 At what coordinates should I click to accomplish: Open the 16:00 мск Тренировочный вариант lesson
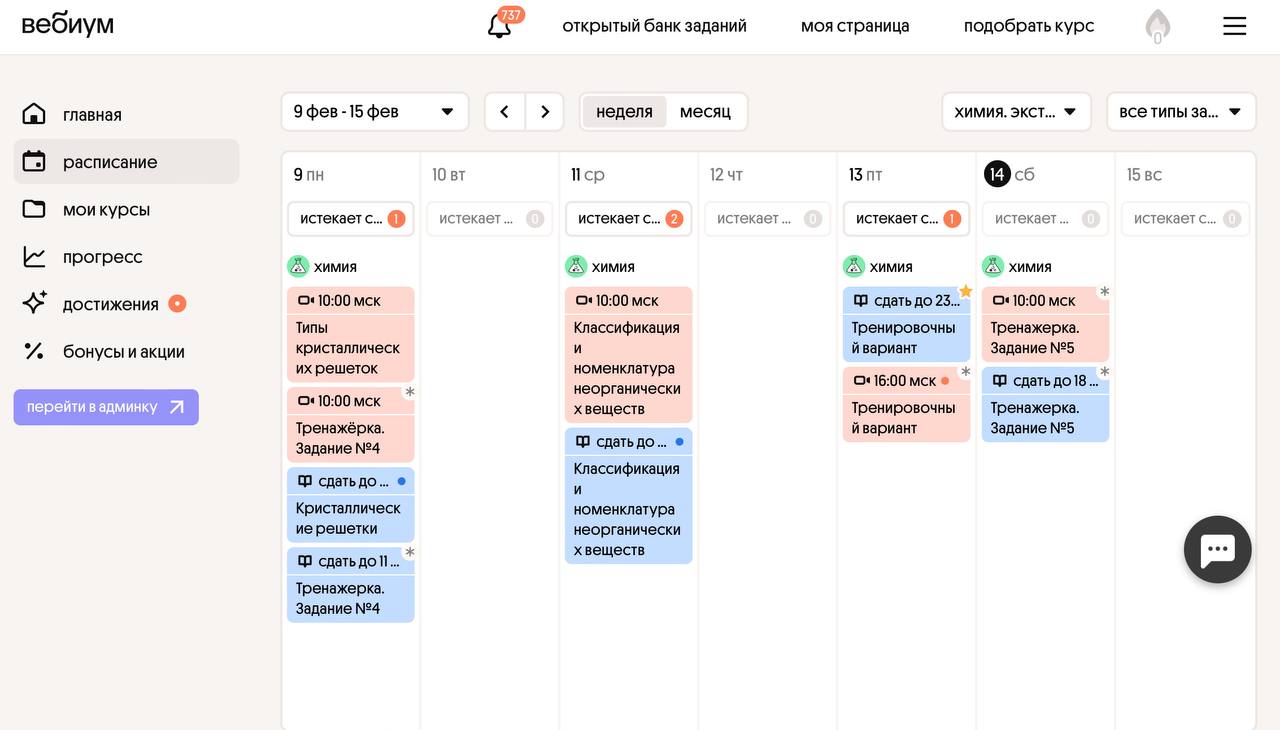tap(906, 405)
